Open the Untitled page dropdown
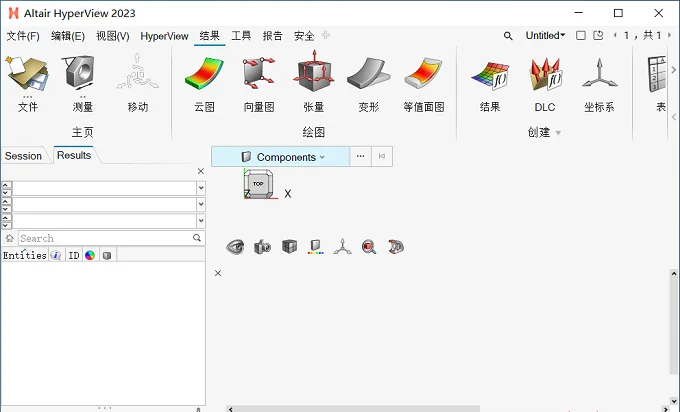 [x=545, y=36]
